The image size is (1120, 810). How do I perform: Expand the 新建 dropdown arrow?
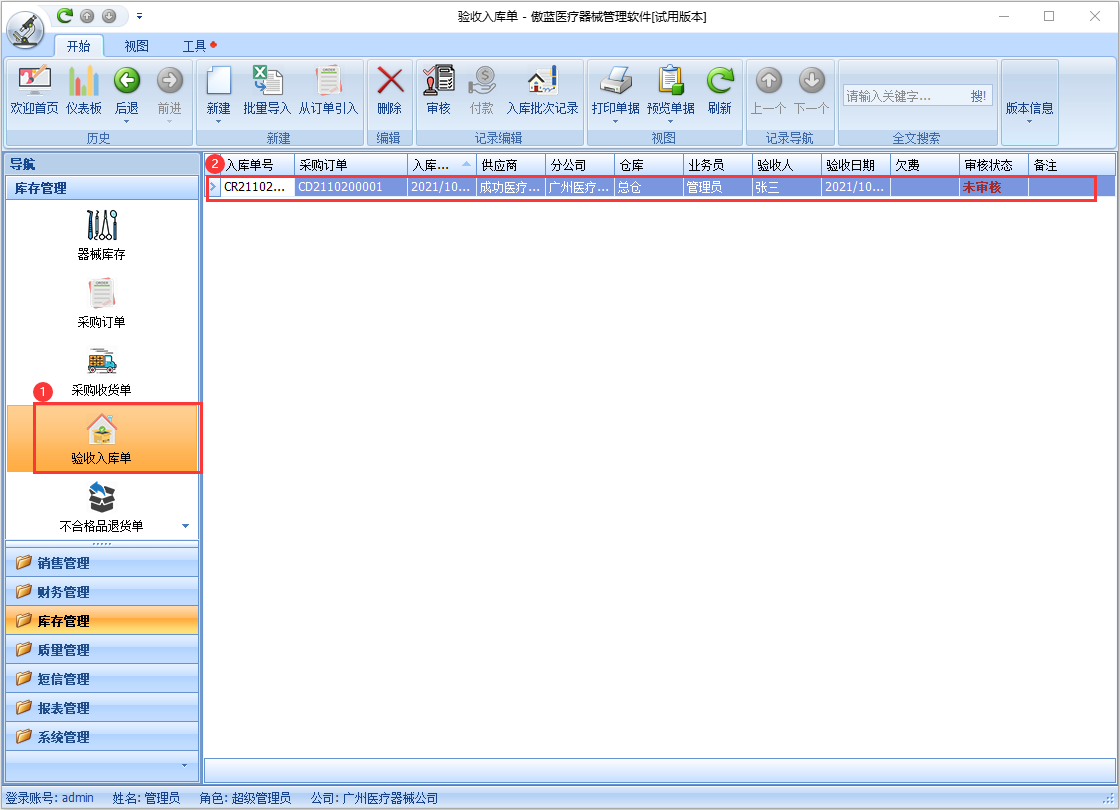[218, 122]
